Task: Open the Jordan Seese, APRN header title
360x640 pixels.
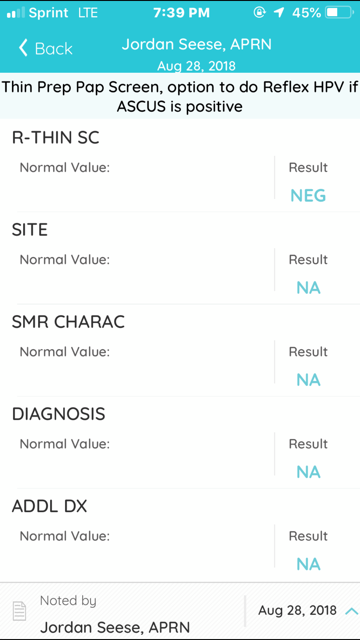Action: (196, 44)
